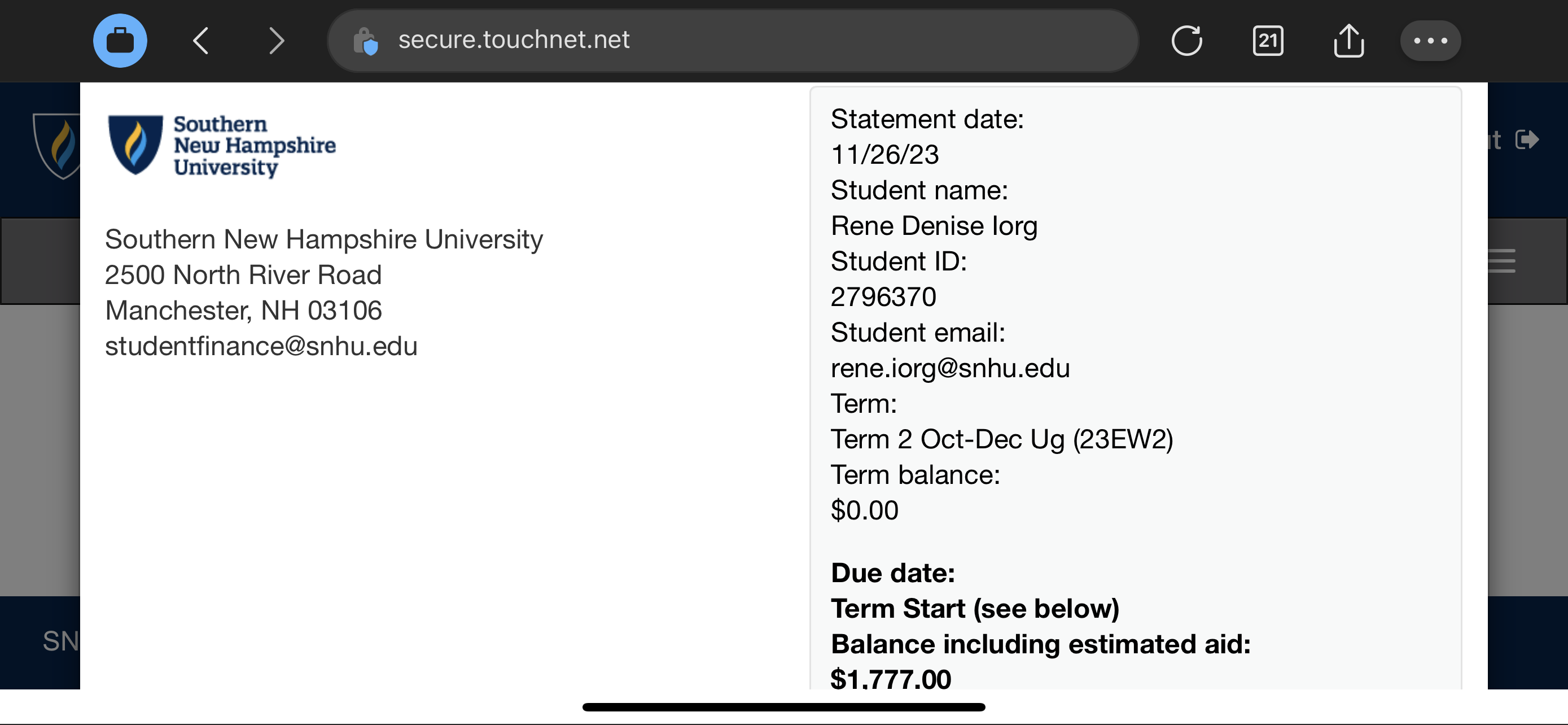This screenshot has width=1568, height=725.
Task: Reload the page with refresh icon
Action: 1186,41
